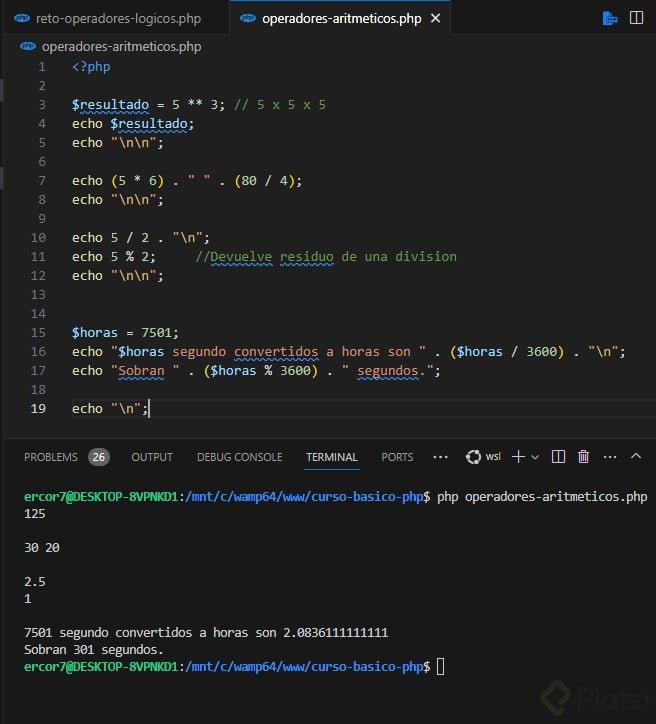Click the terminal output '2.5'
The width and height of the screenshot is (656, 724).
click(x=35, y=582)
